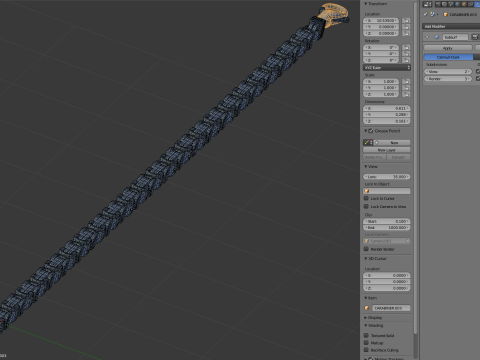Lock Location X with its padlock icon
The image size is (480, 360).
pyautogui.click(x=406, y=21)
